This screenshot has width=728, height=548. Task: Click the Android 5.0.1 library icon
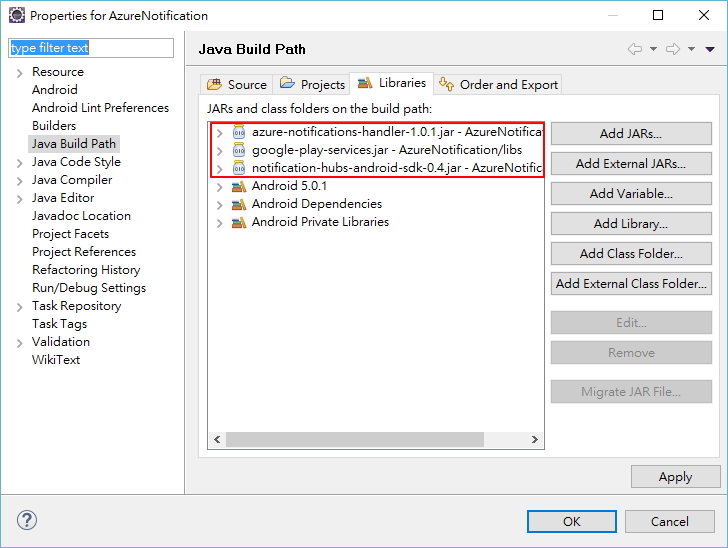239,186
